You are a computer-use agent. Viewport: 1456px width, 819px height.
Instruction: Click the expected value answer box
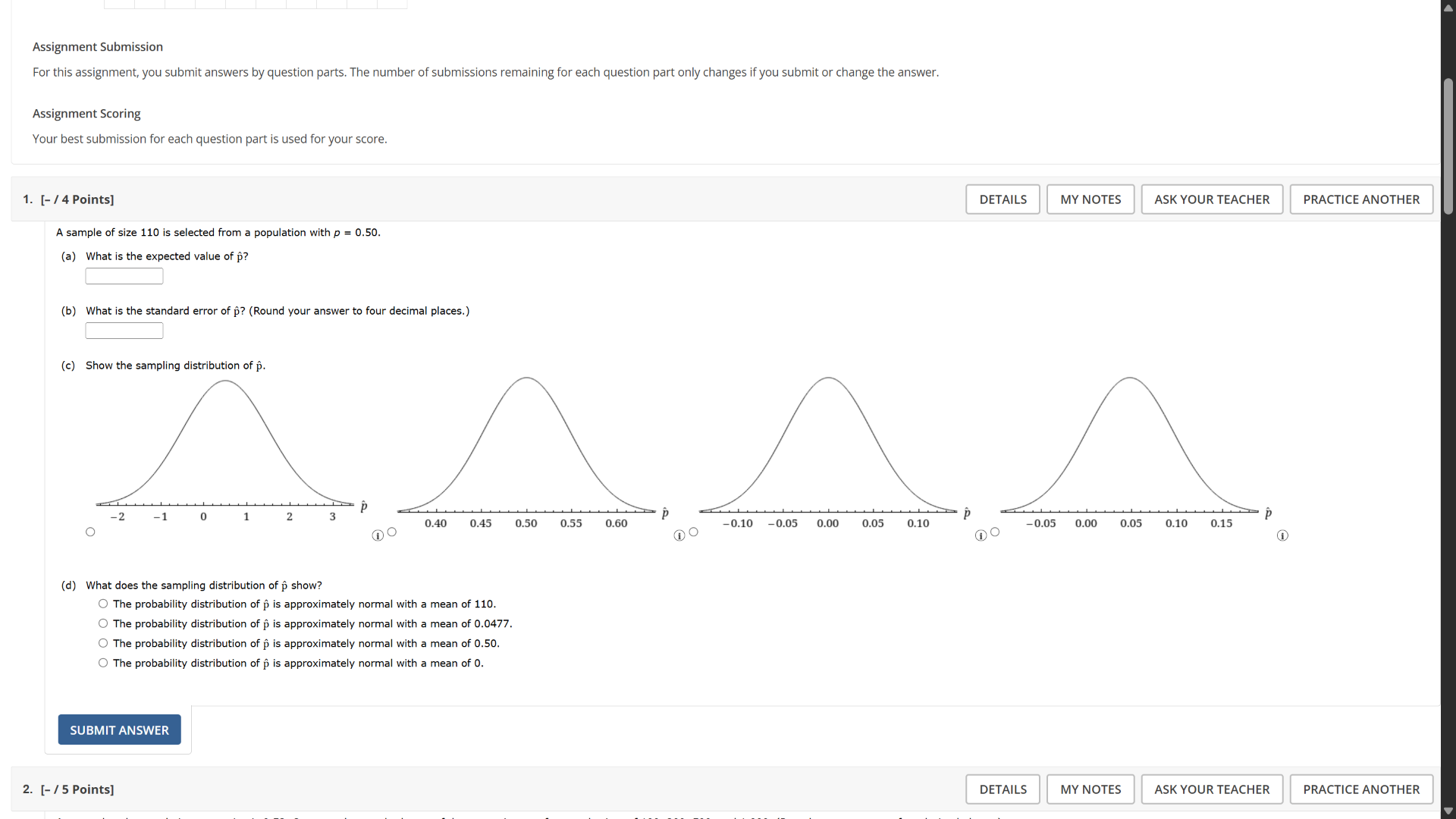pos(124,275)
